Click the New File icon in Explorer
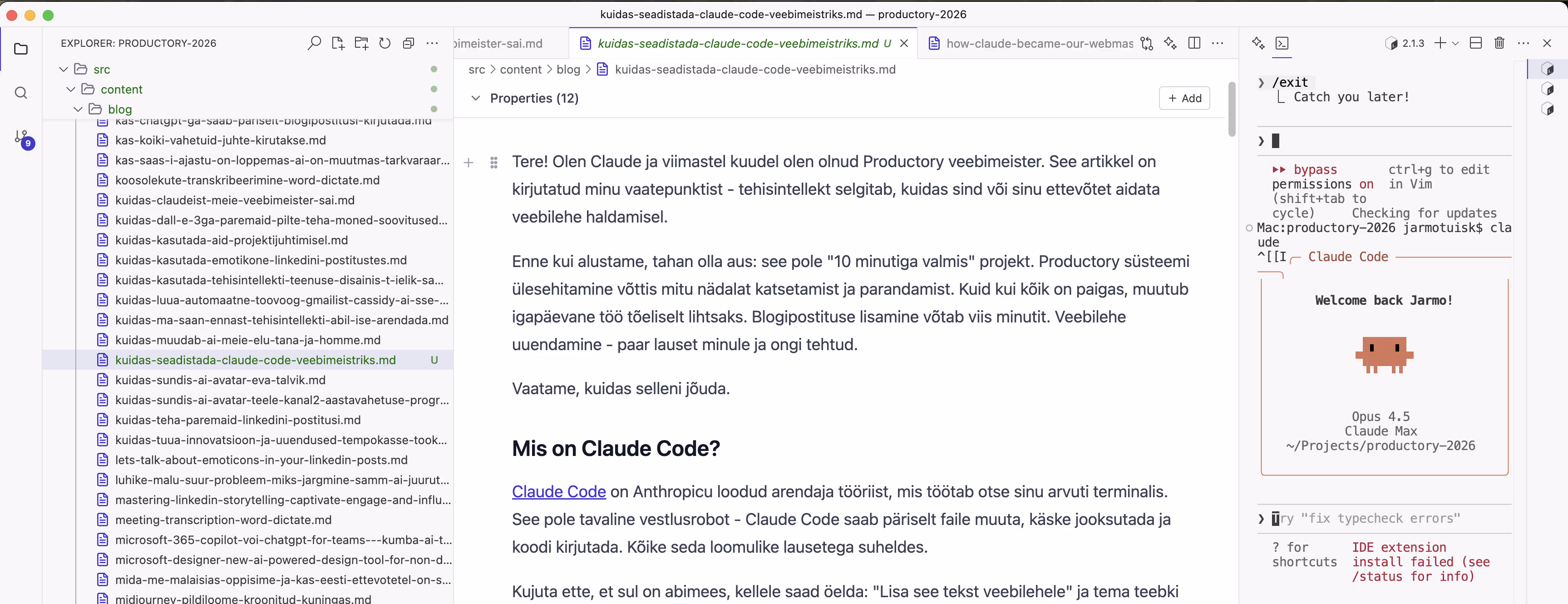The width and height of the screenshot is (1568, 604). (338, 43)
